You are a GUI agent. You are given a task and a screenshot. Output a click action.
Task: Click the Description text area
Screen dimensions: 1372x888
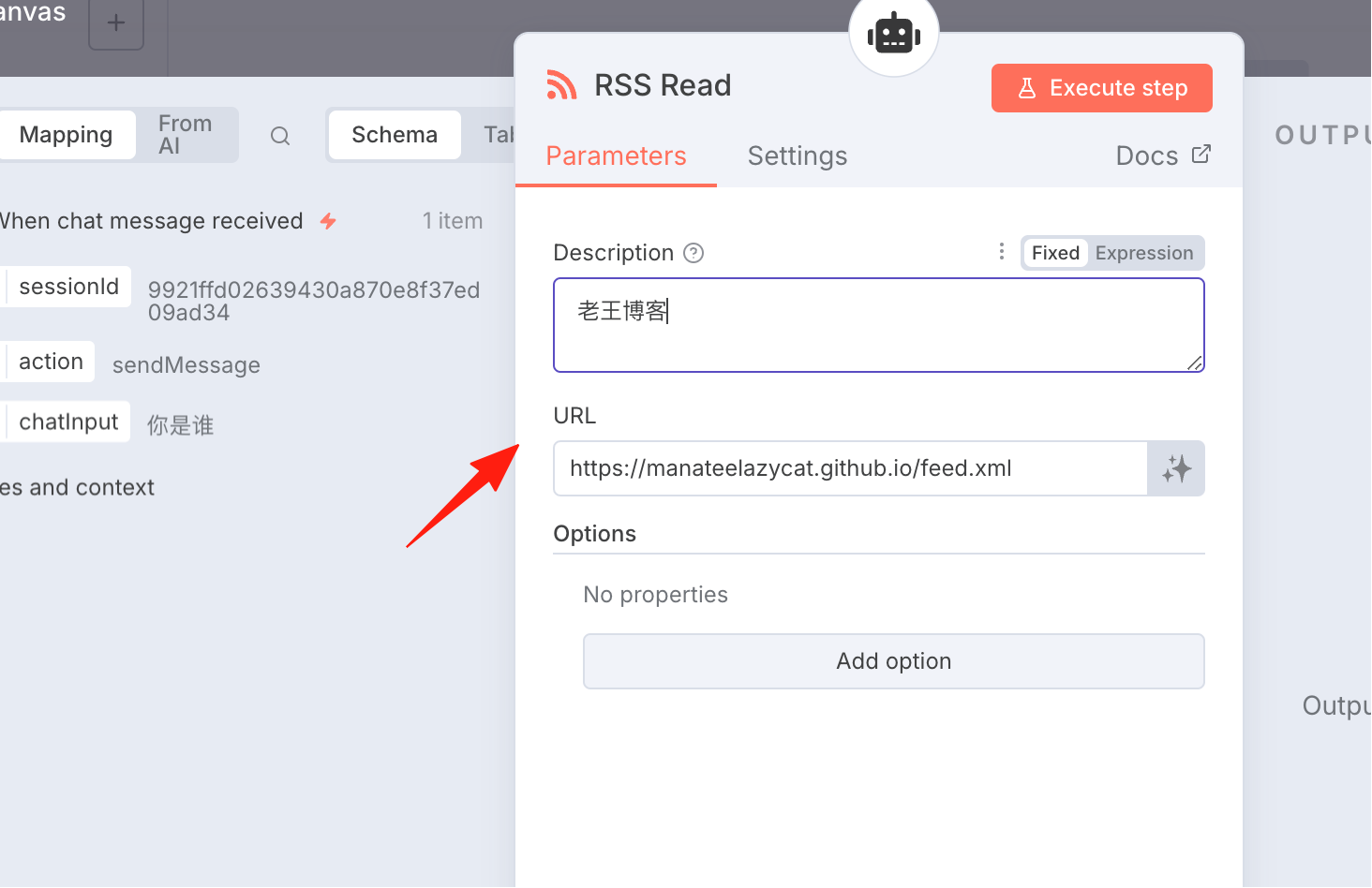click(x=879, y=325)
